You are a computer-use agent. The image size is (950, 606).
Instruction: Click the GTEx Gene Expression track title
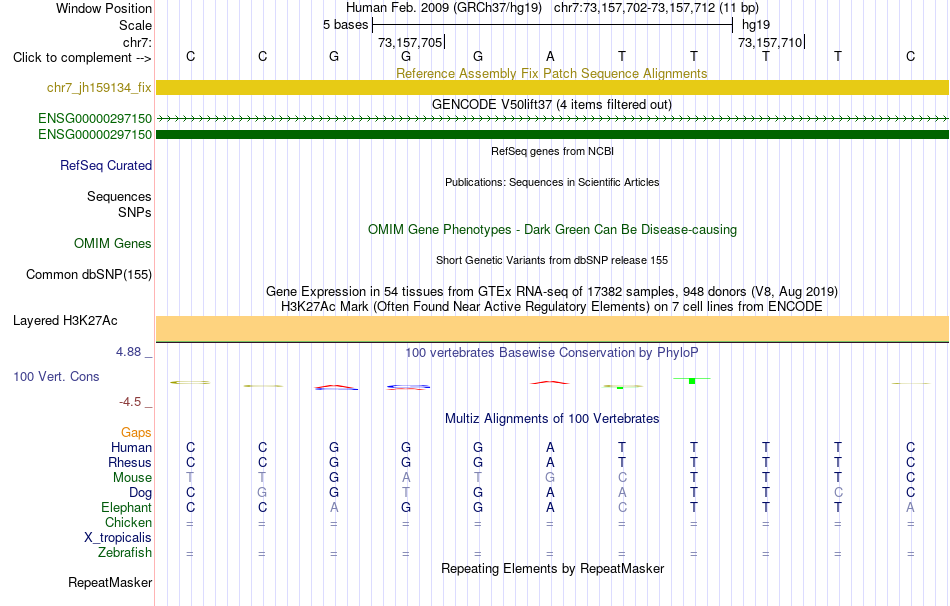tap(552, 291)
